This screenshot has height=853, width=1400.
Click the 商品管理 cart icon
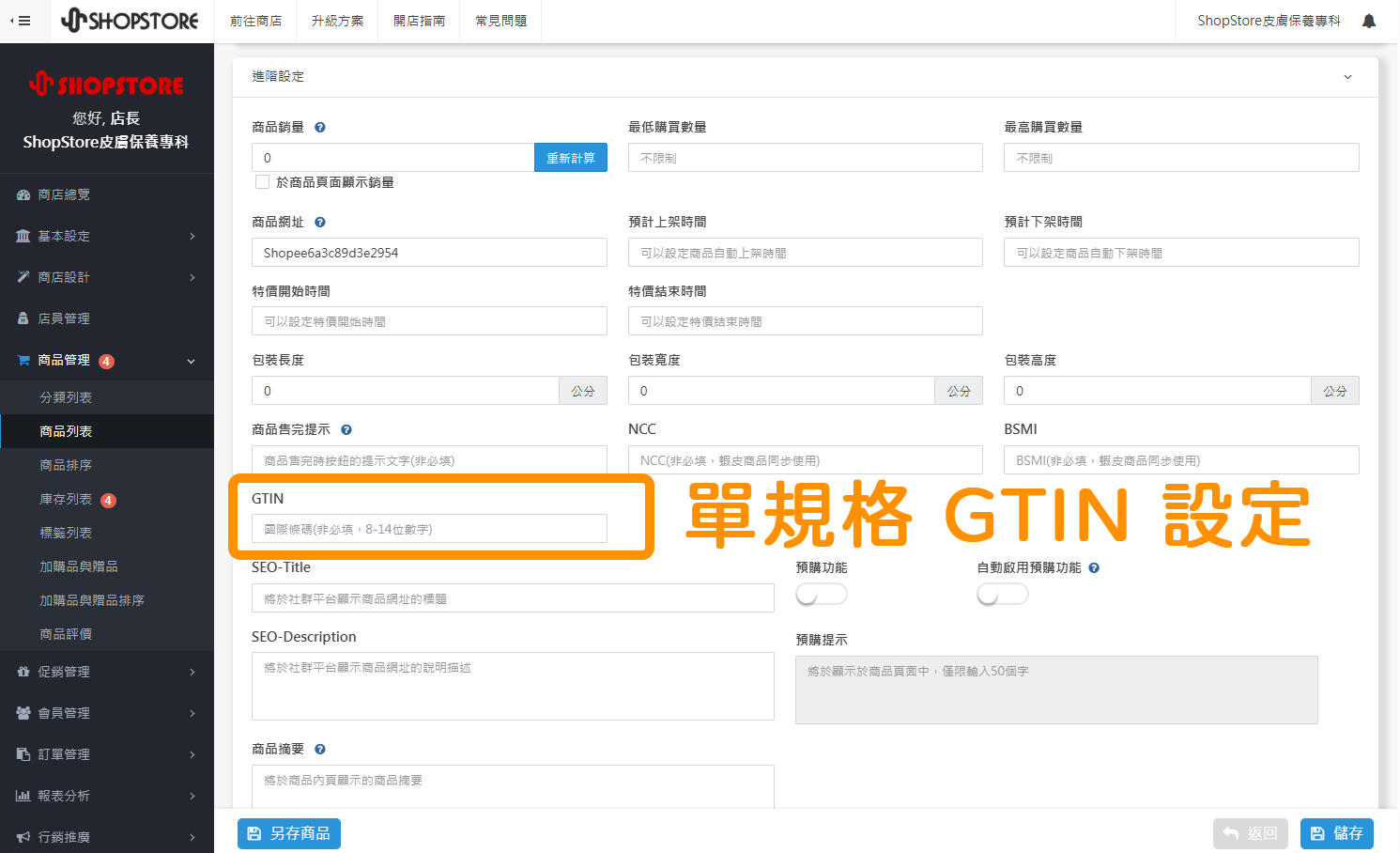coord(23,360)
